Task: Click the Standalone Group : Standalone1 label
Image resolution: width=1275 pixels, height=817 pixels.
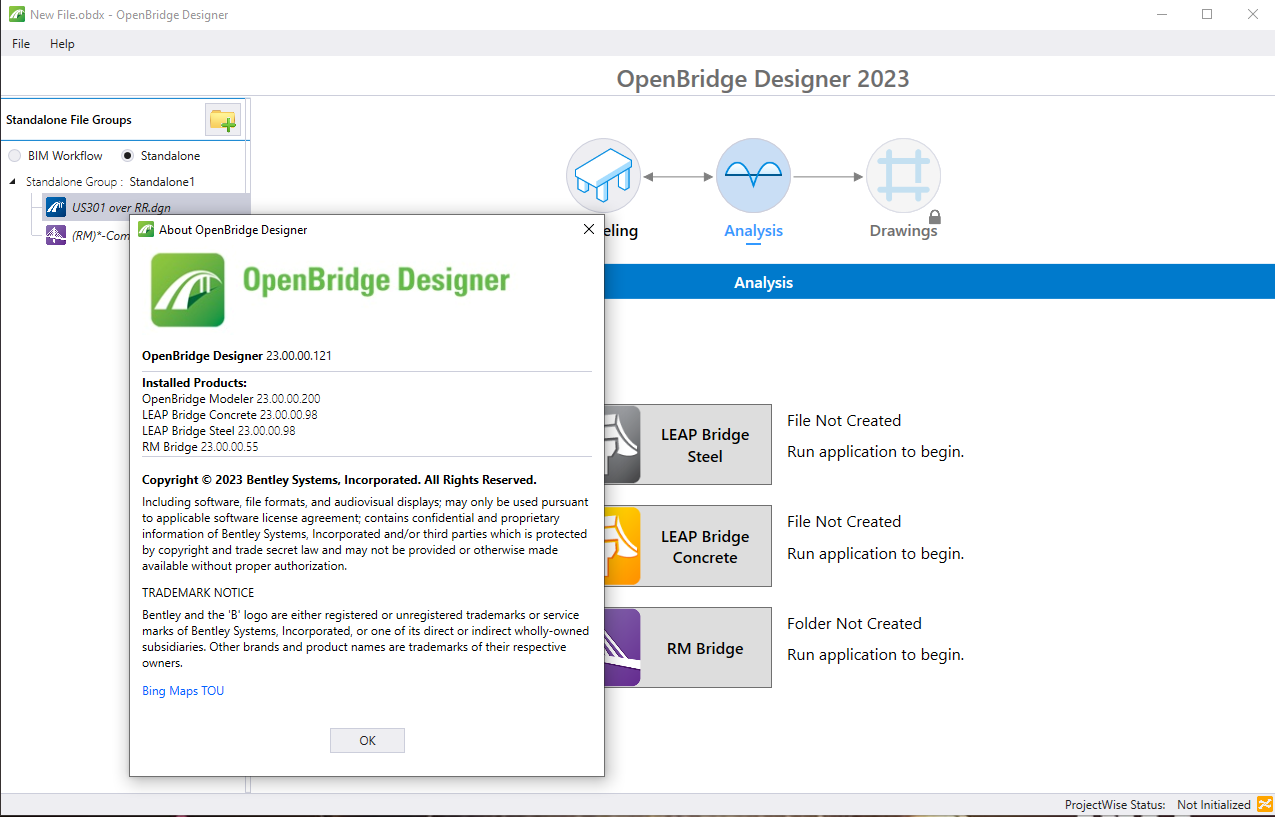Action: coord(110,182)
